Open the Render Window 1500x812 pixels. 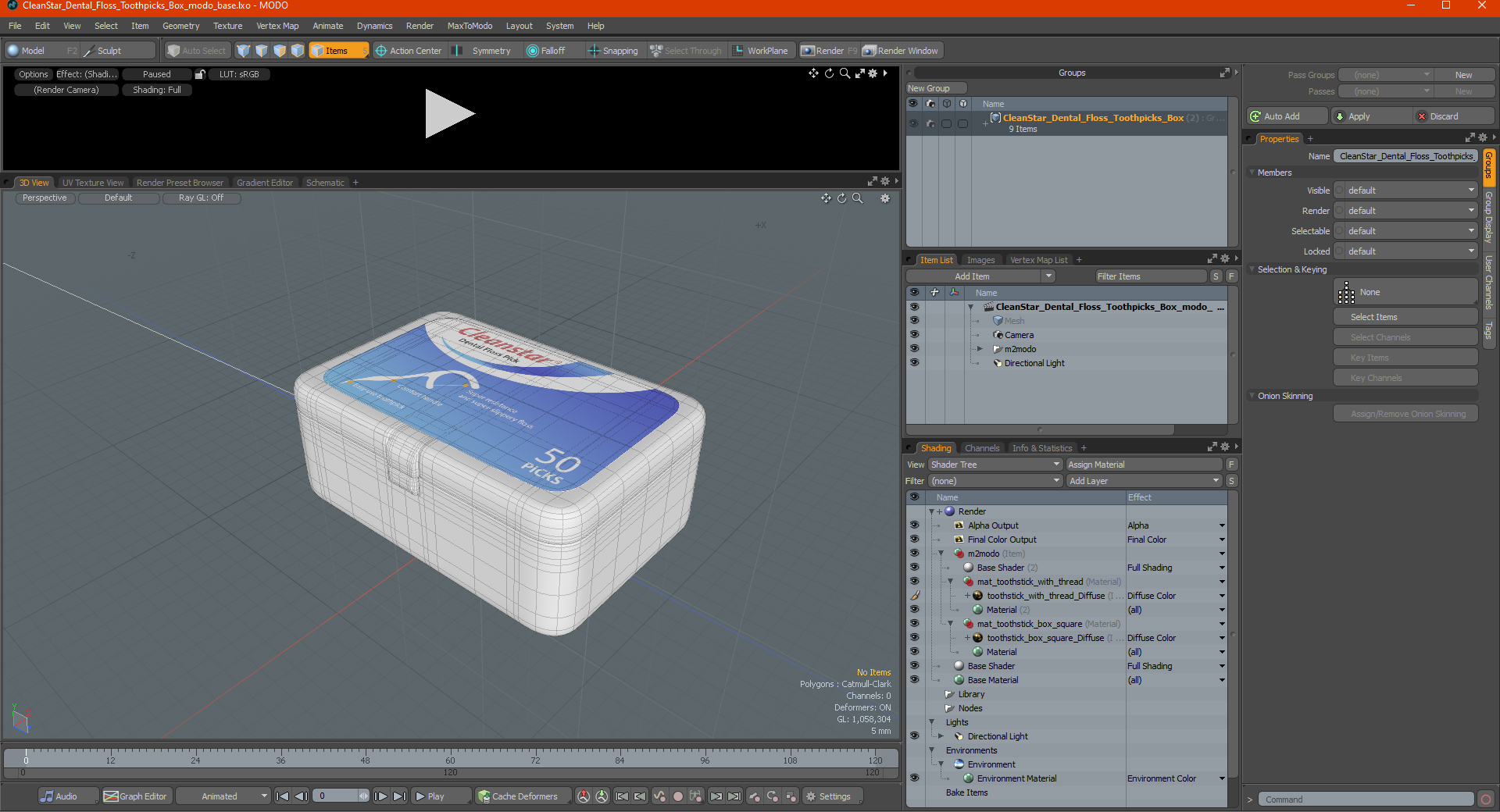[901, 51]
